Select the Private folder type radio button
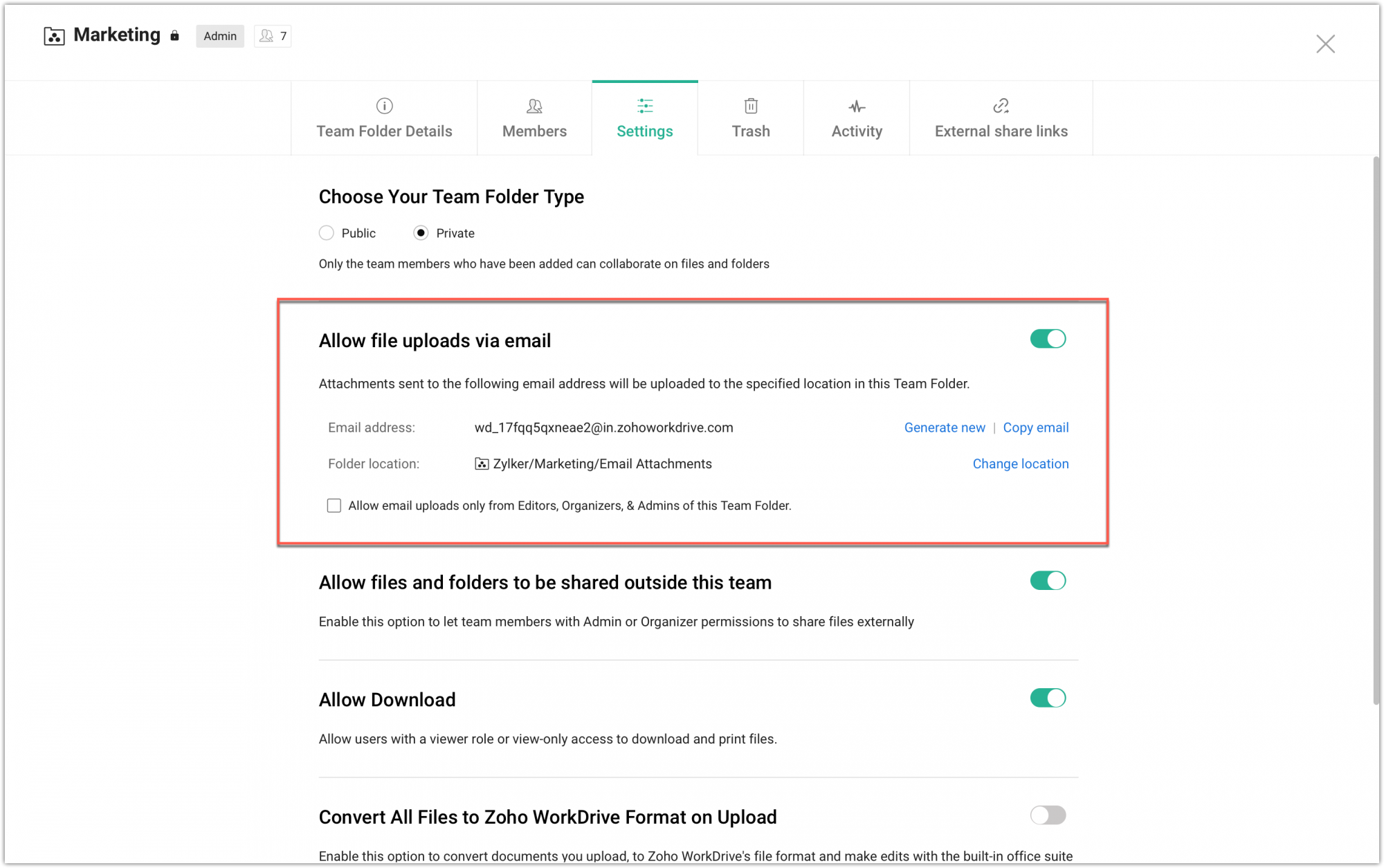Screen dimensions: 1384x868 421,233
